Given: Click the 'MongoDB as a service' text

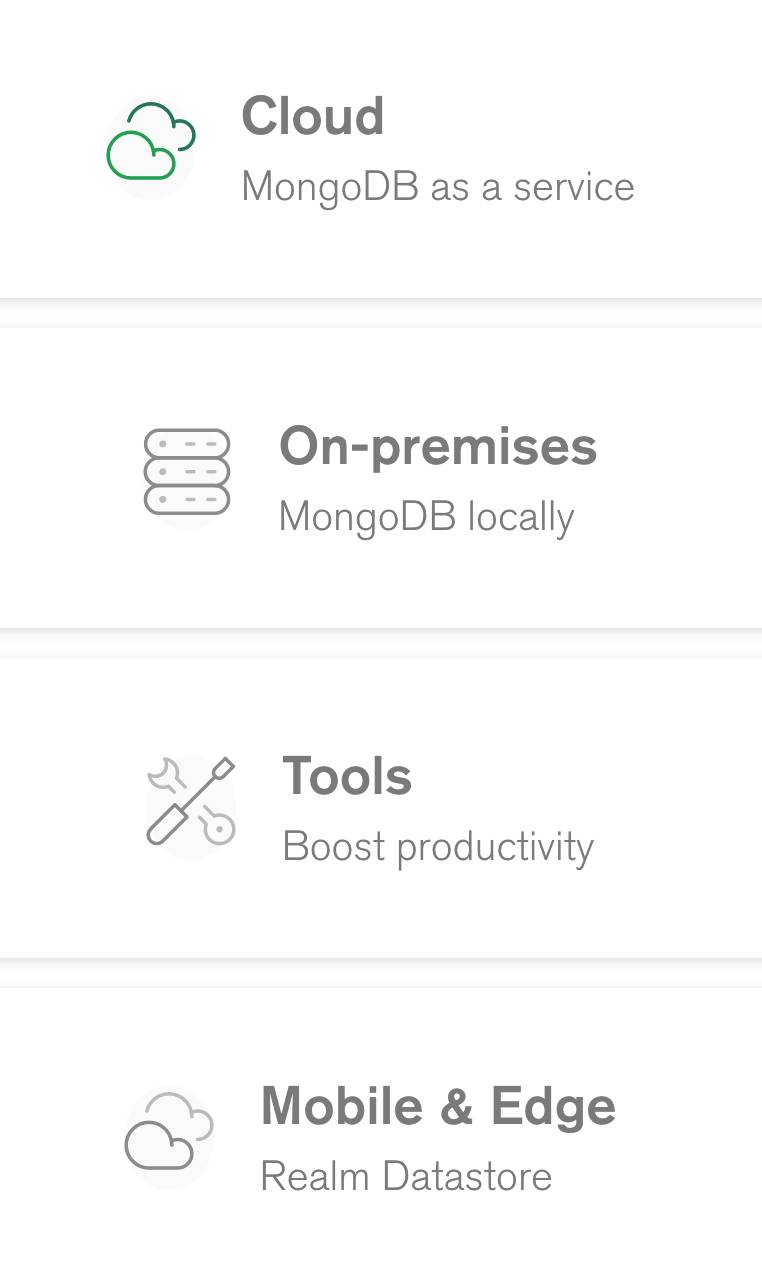Looking at the screenshot, I should coord(438,187).
